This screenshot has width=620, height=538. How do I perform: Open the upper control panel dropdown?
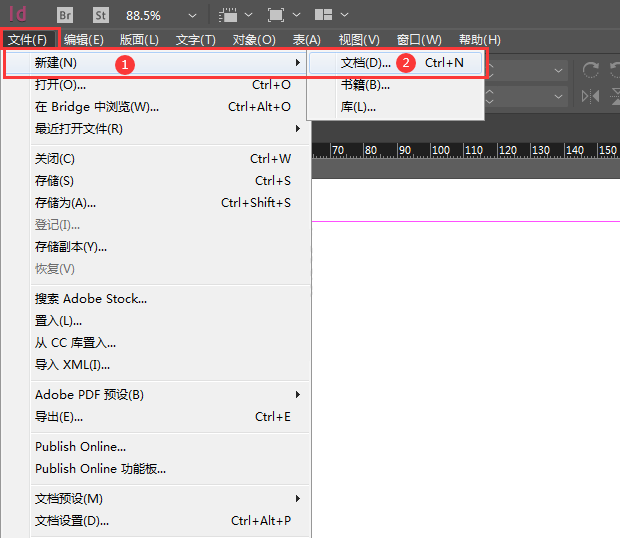coord(558,71)
